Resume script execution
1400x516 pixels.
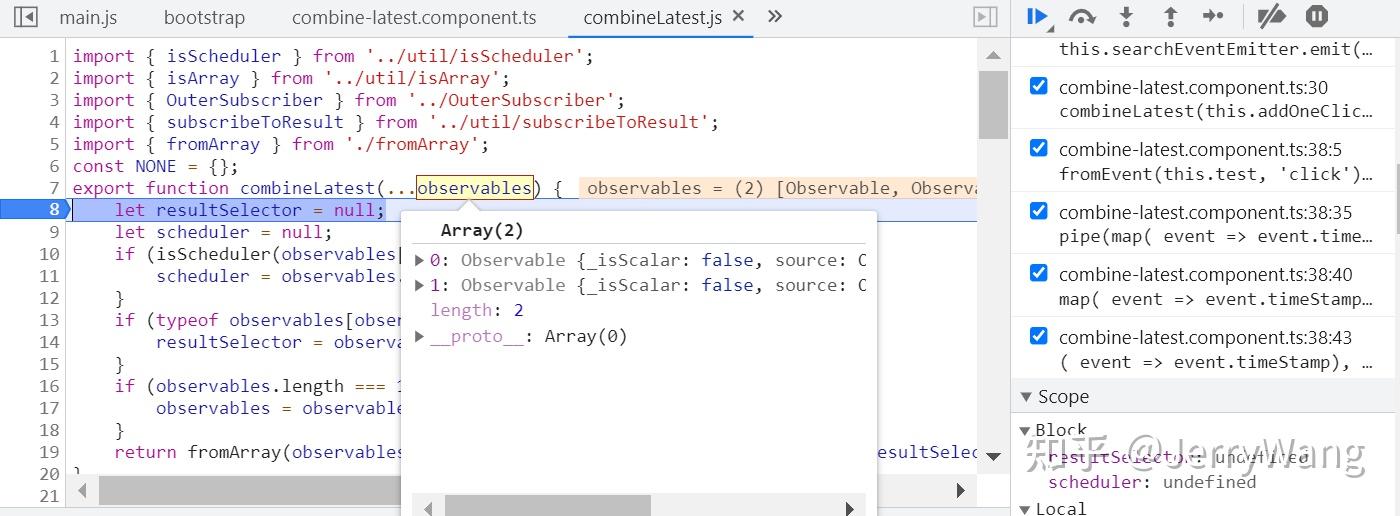(1037, 16)
